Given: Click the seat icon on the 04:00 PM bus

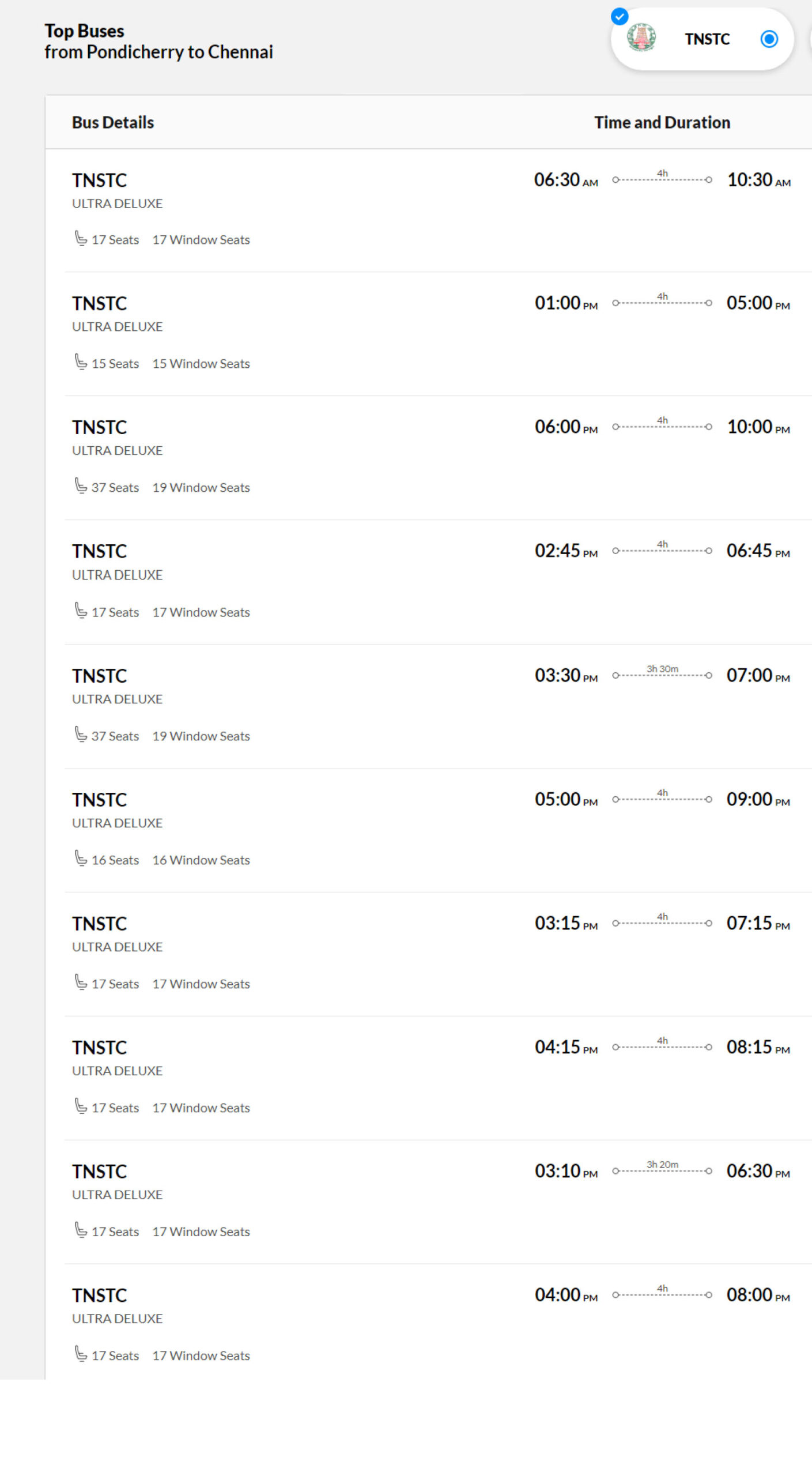Looking at the screenshot, I should pyautogui.click(x=81, y=1354).
